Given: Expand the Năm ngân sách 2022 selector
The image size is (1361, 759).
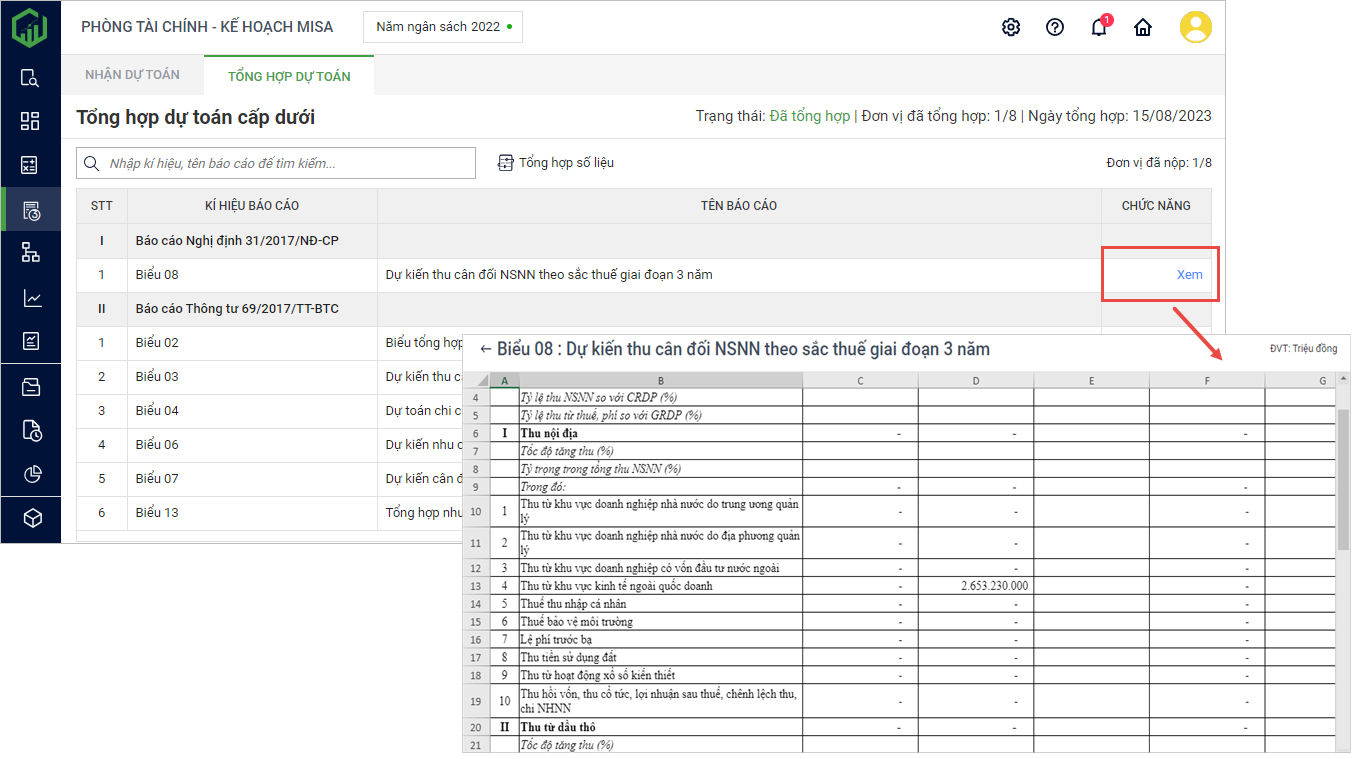Looking at the screenshot, I should pyautogui.click(x=442, y=27).
